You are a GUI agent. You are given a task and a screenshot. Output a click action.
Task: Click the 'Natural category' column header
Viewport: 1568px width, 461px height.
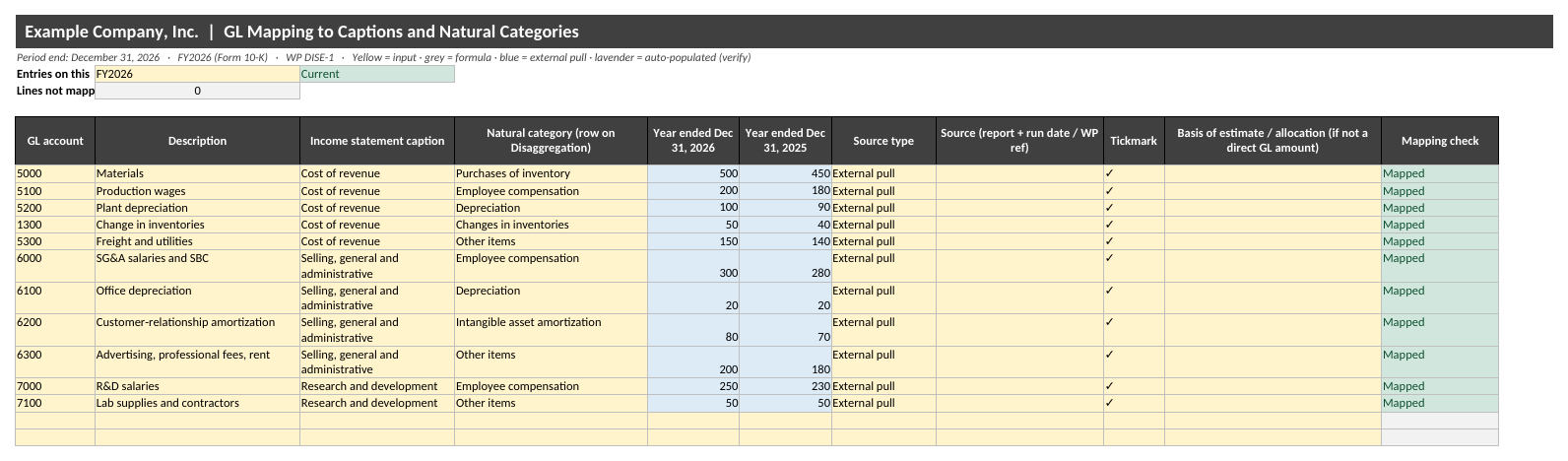[x=551, y=141]
